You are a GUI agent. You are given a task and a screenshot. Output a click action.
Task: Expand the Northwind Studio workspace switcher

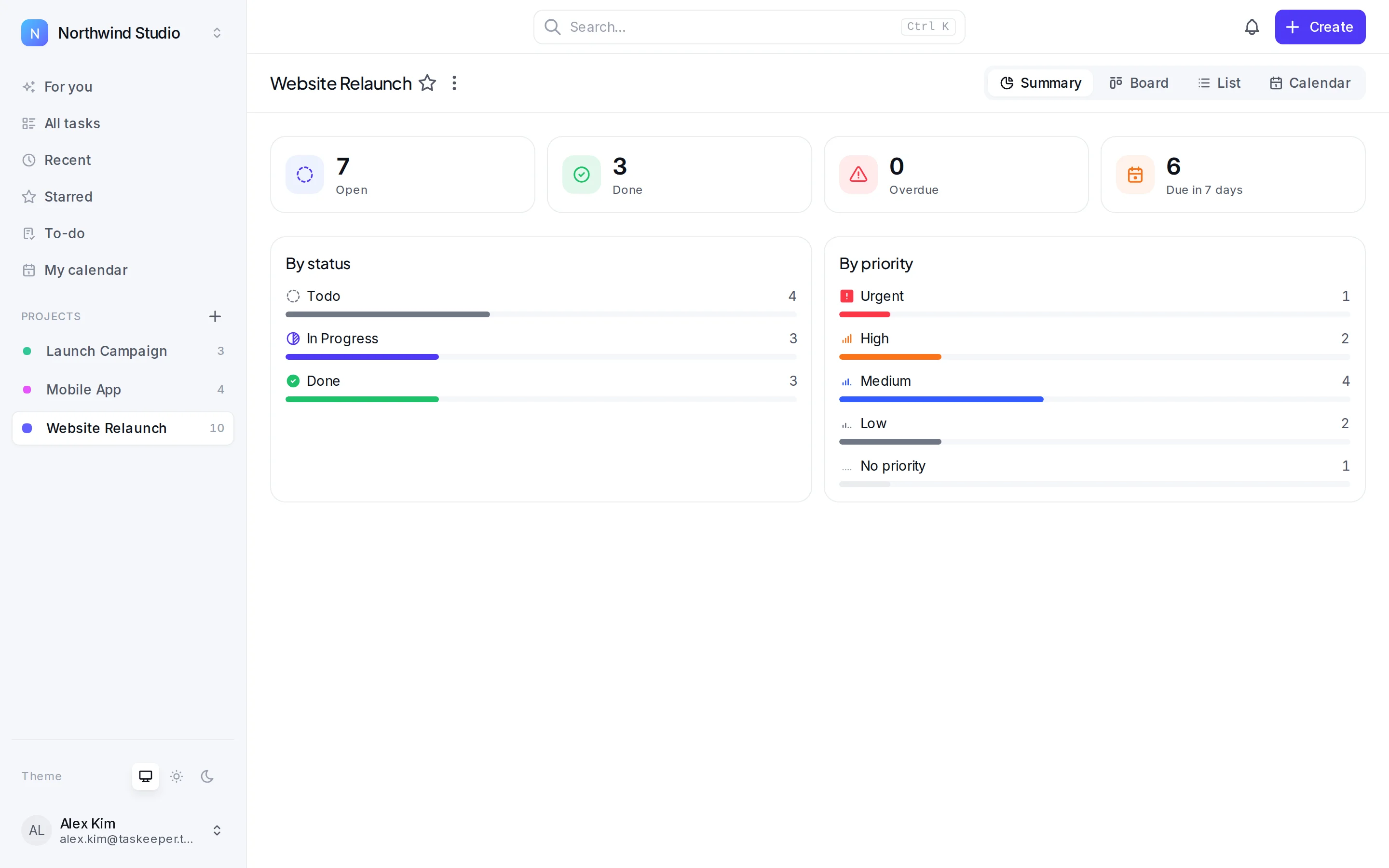[217, 33]
